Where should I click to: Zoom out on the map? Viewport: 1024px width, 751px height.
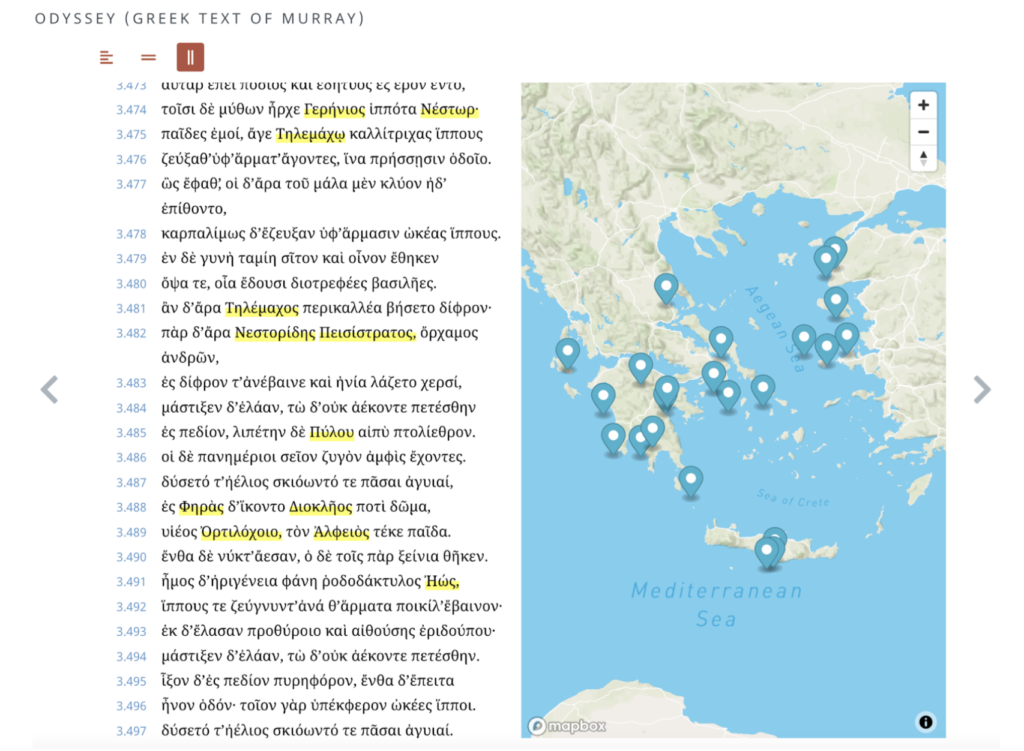point(923,132)
